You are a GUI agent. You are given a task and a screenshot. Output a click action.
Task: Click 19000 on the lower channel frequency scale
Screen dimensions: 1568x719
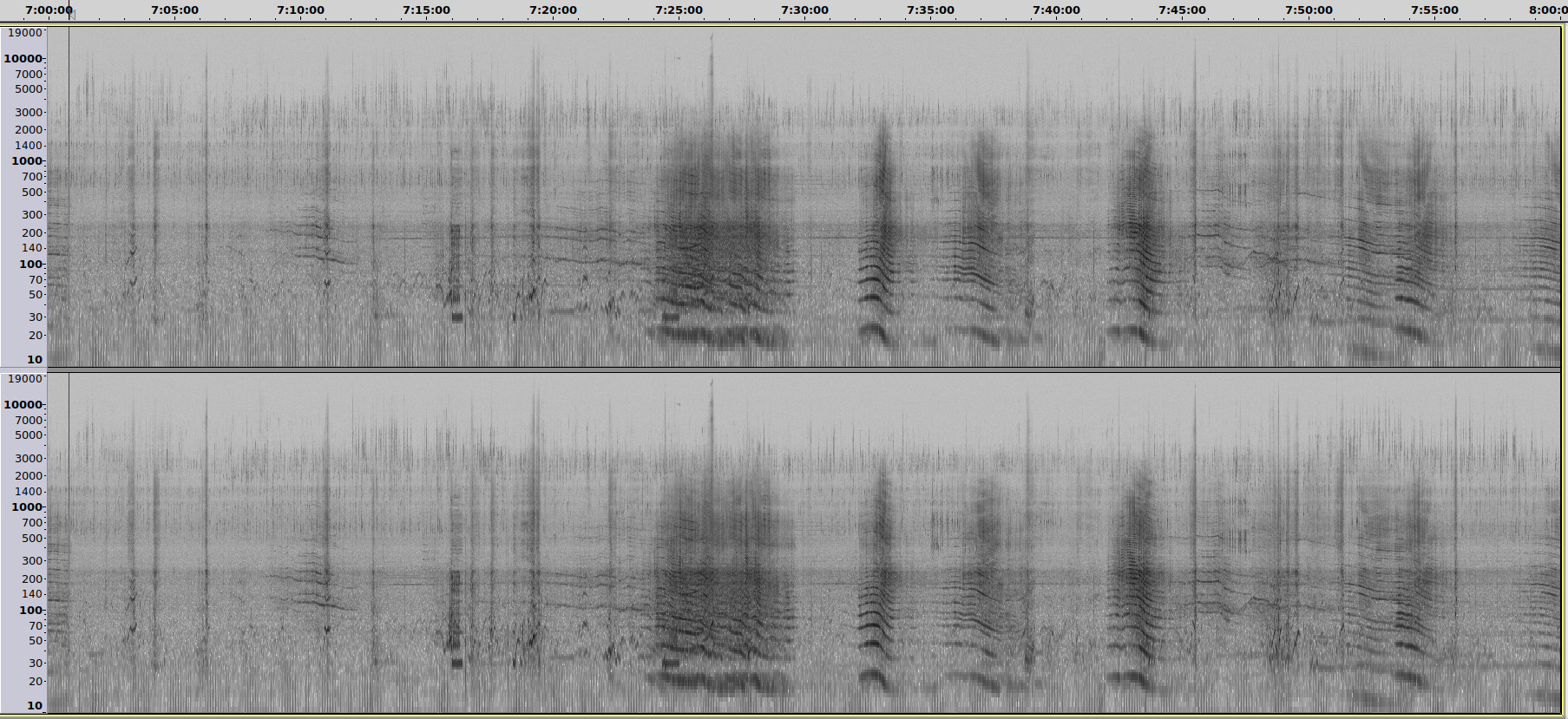25,379
